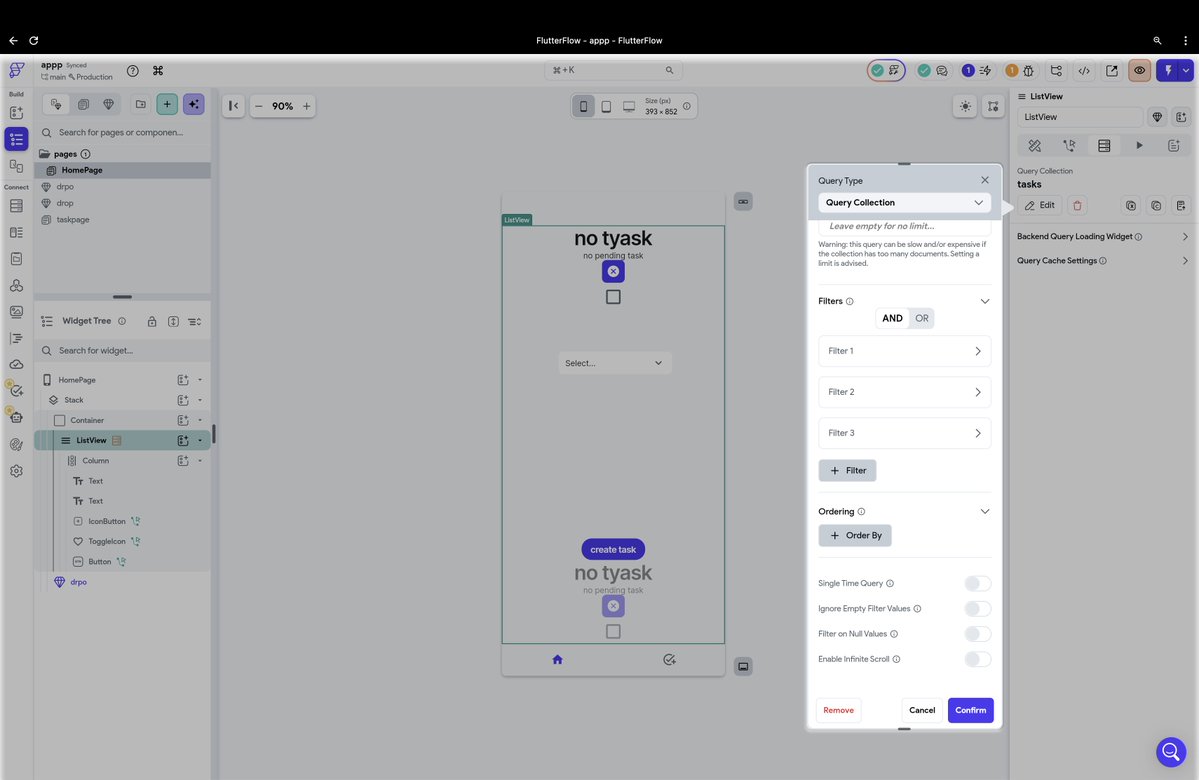Select the run/preview eye icon in toolbar
Image resolution: width=1199 pixels, height=780 pixels.
pos(1139,70)
